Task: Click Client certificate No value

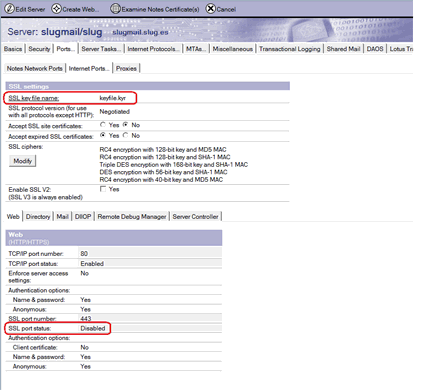Action: [85, 347]
